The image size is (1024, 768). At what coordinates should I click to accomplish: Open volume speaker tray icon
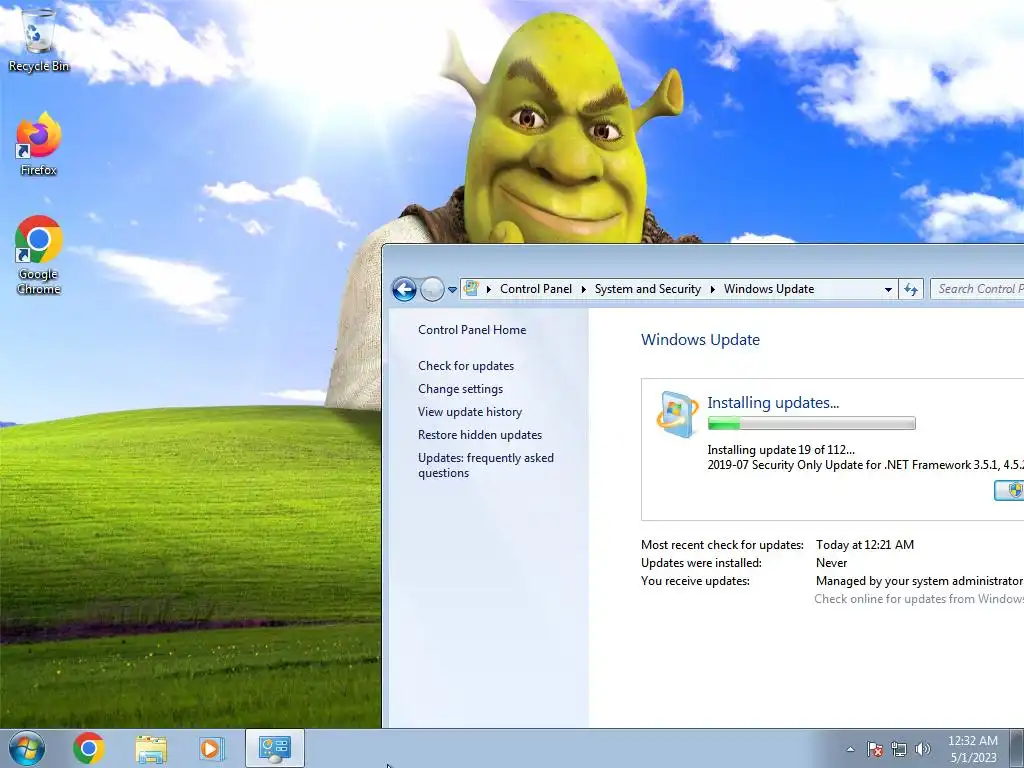(923, 749)
